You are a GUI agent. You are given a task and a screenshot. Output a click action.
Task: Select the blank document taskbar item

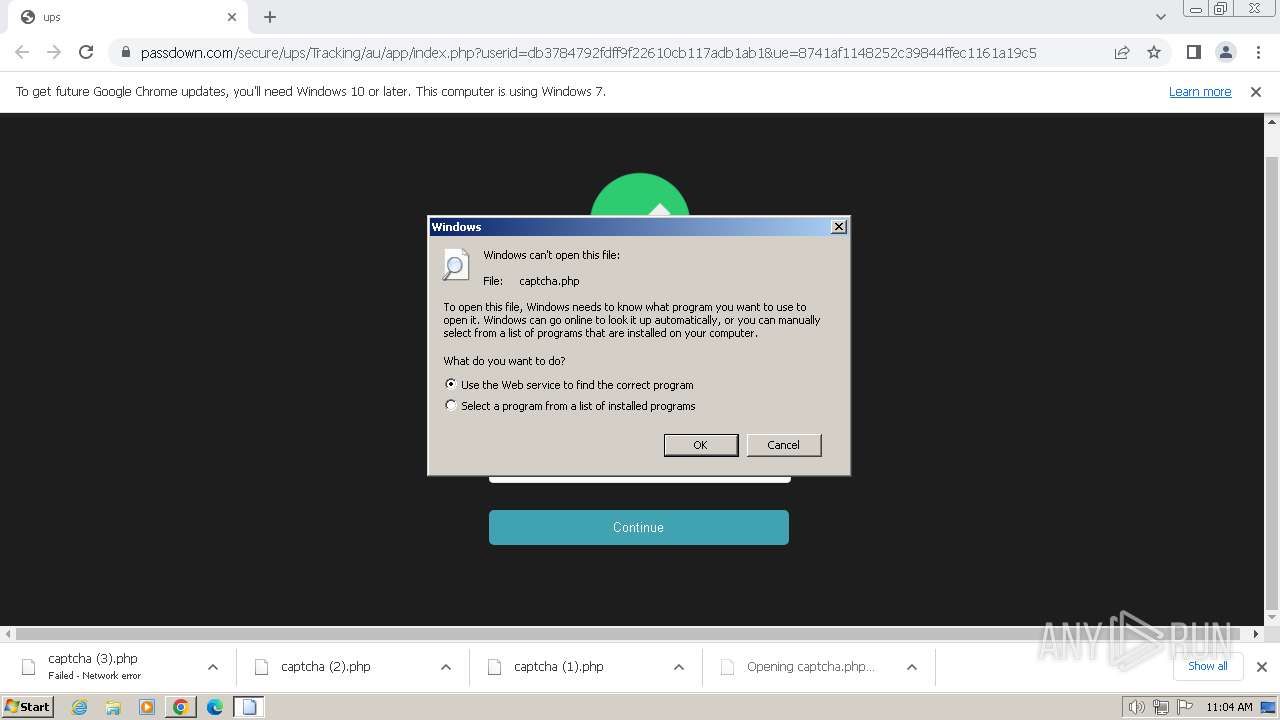(249, 707)
